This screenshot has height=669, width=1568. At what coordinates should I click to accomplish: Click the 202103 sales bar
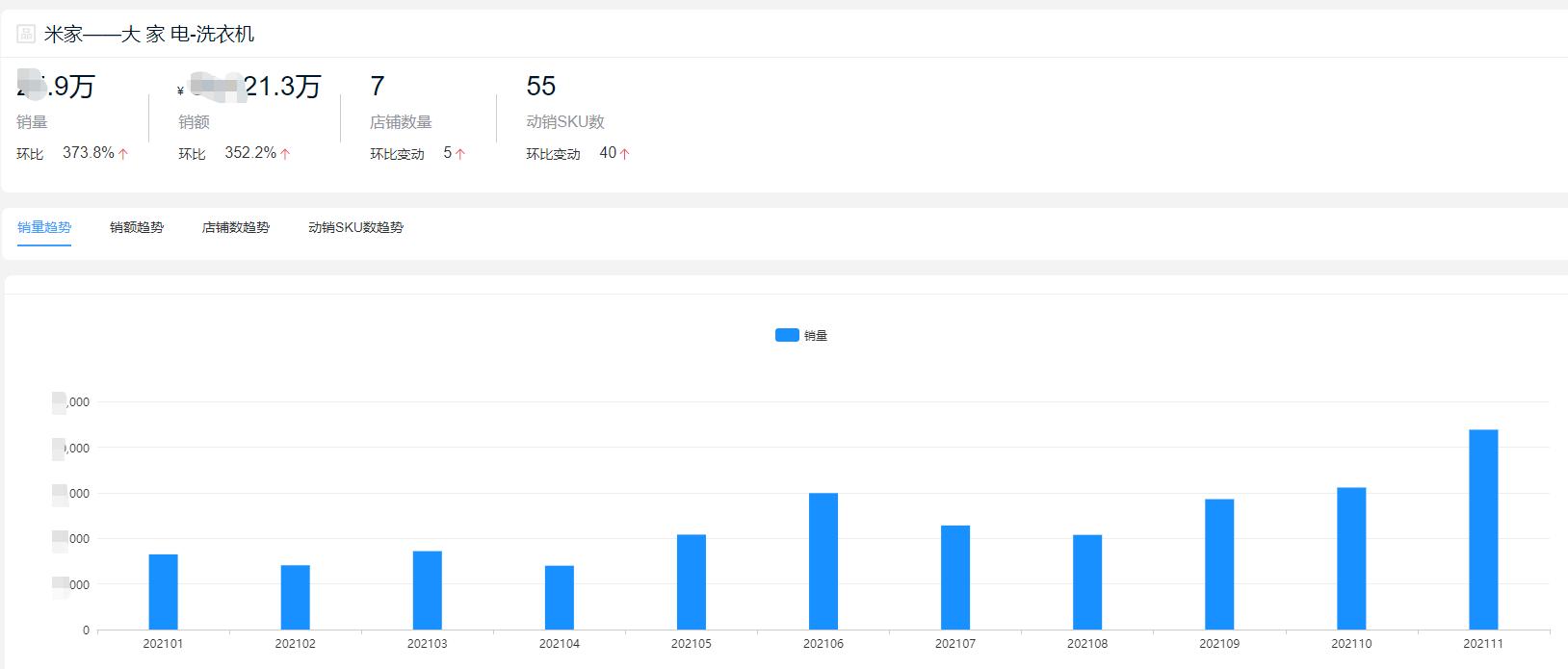[428, 590]
